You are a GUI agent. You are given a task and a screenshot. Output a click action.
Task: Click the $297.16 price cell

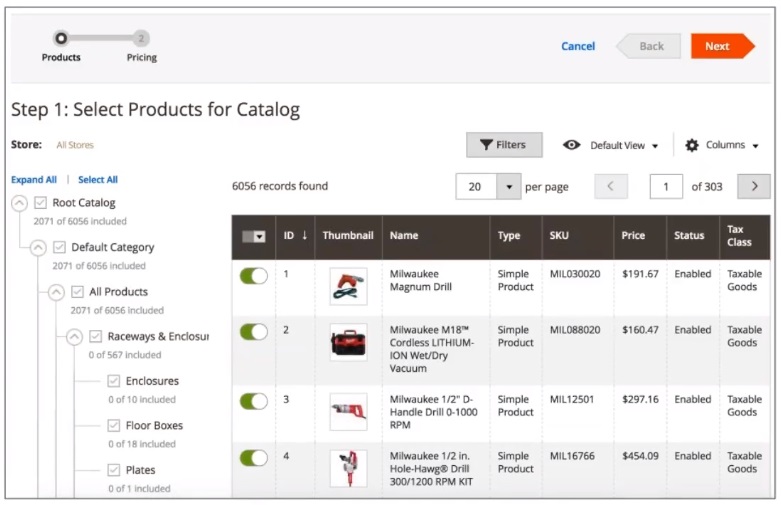(x=640, y=399)
